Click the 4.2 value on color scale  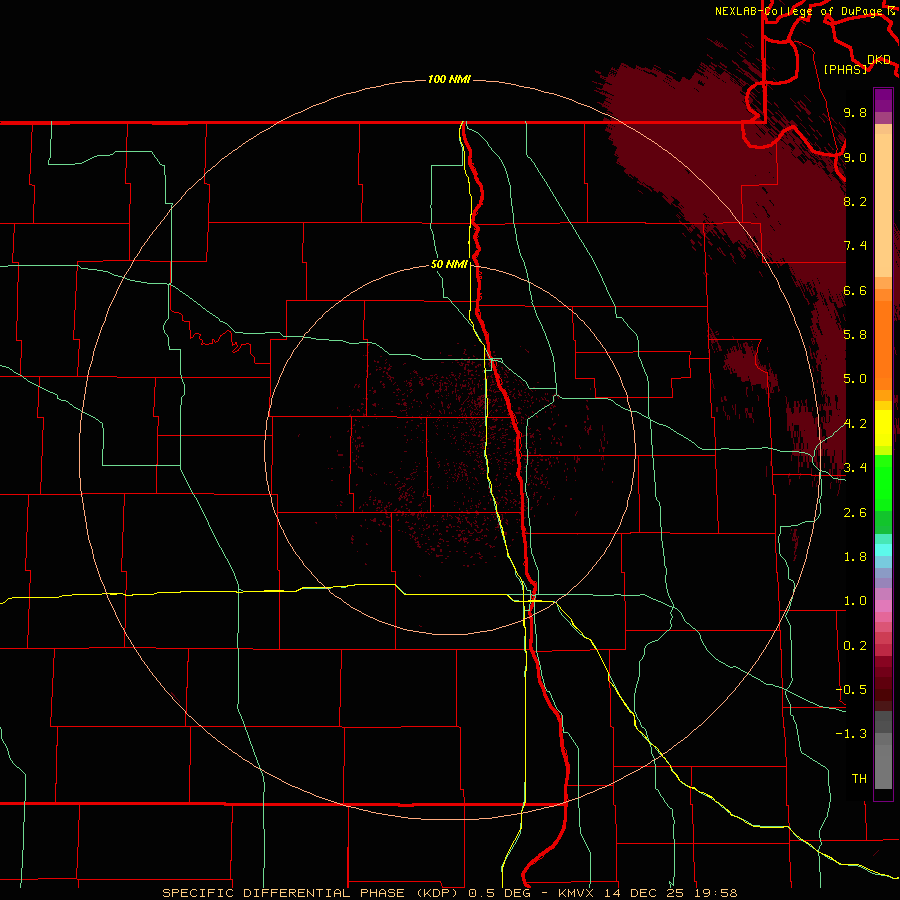tap(855, 424)
